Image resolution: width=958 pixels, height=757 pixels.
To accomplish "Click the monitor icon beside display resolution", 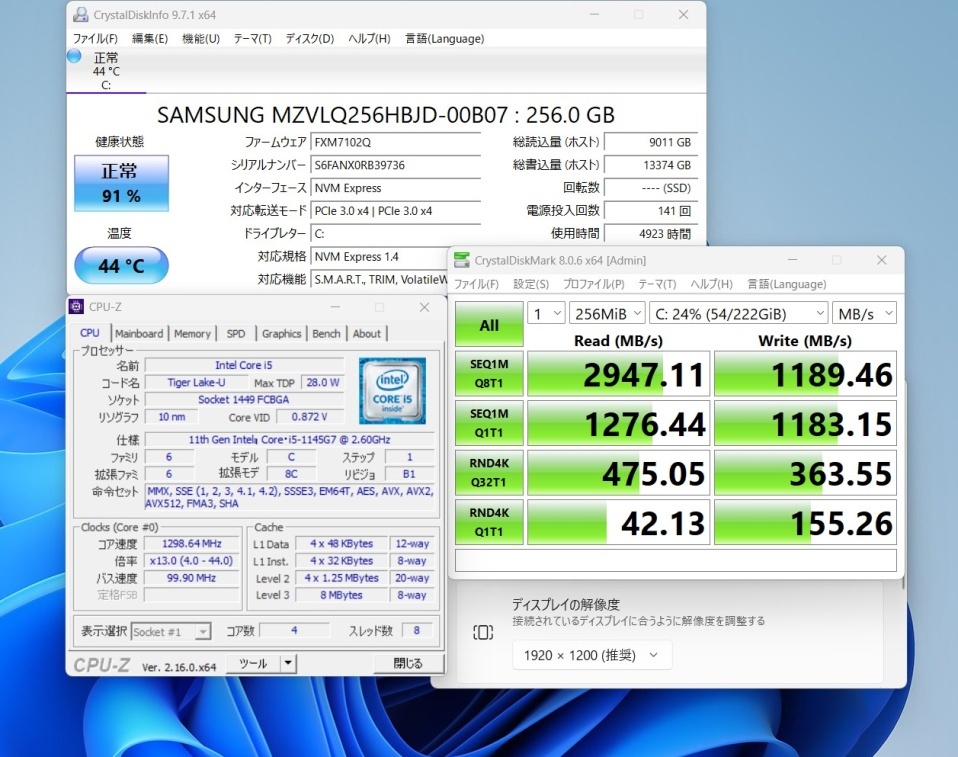I will click(483, 631).
